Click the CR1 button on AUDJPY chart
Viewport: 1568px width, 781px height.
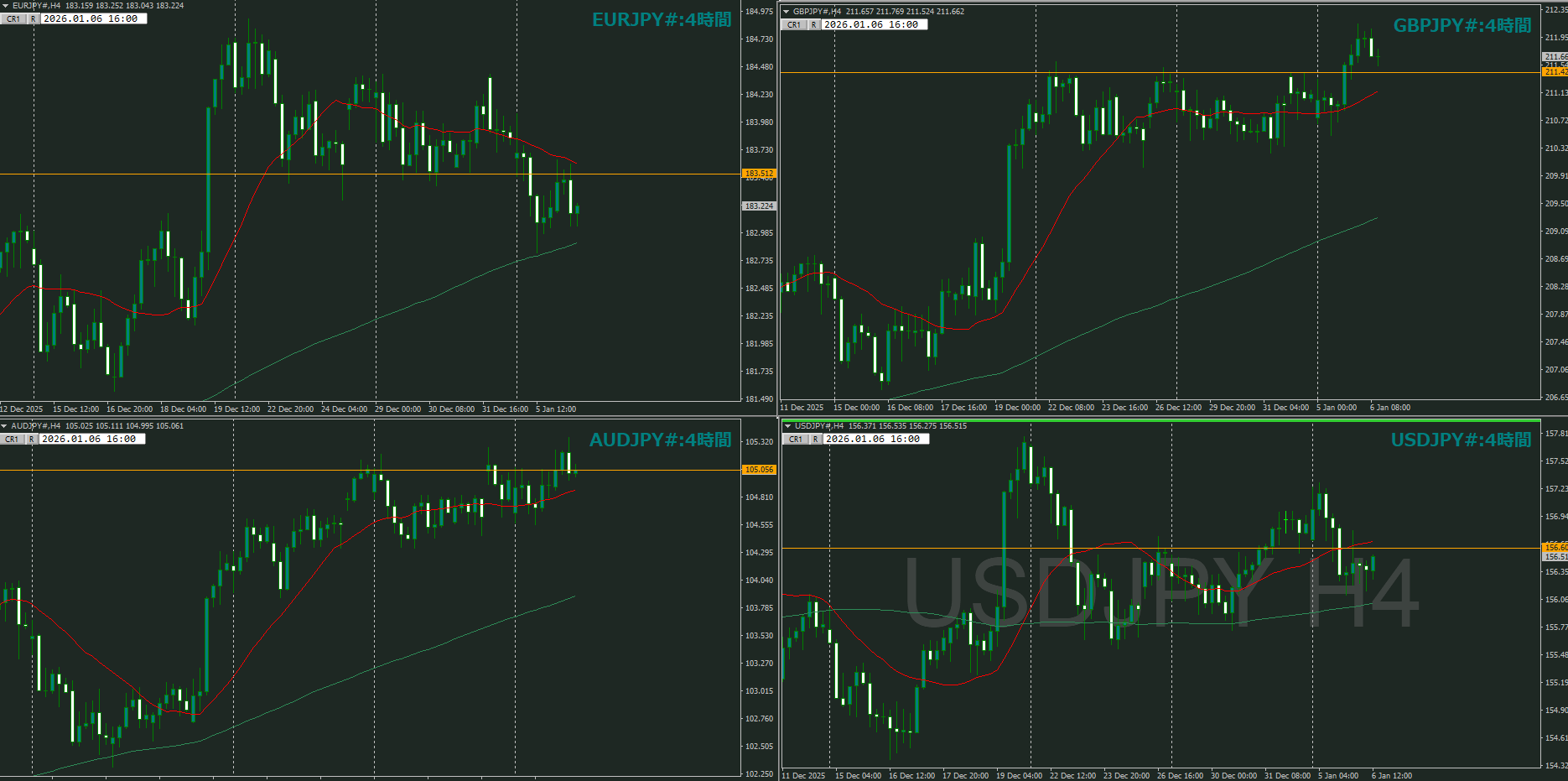tap(12, 440)
